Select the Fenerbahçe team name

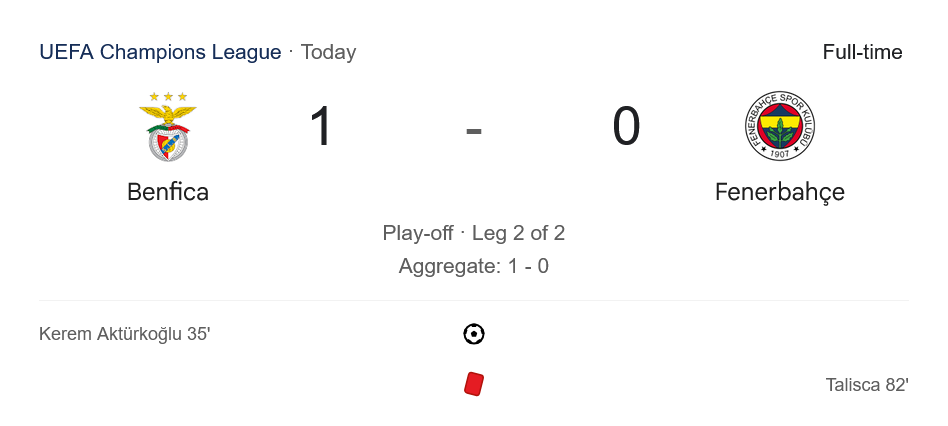click(x=780, y=192)
